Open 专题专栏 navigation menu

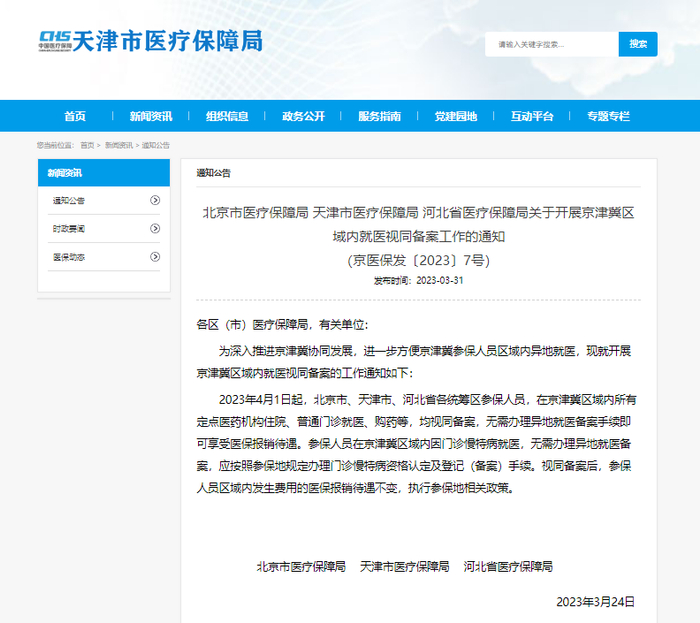pyautogui.click(x=608, y=116)
